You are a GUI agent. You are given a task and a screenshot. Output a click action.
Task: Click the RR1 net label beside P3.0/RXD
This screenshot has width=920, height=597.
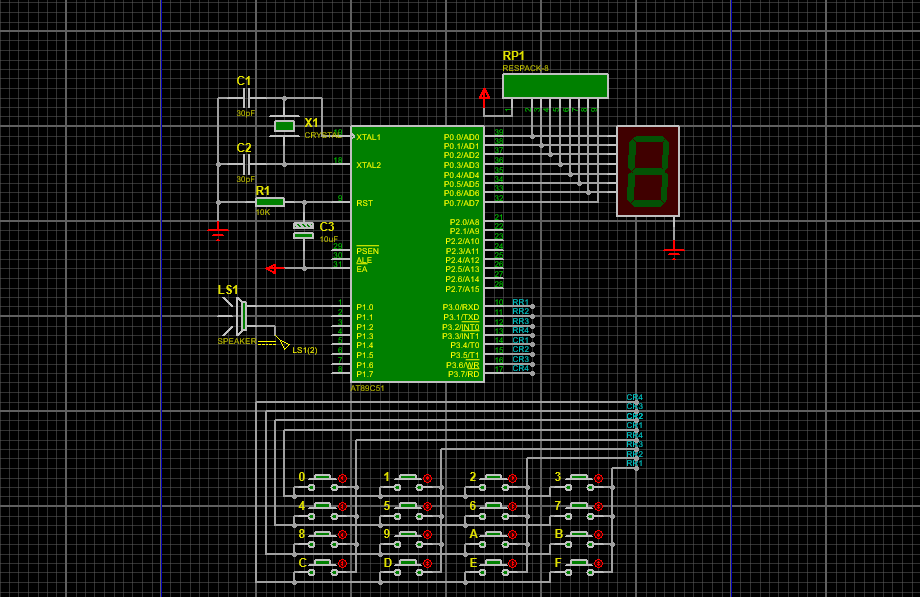point(520,303)
